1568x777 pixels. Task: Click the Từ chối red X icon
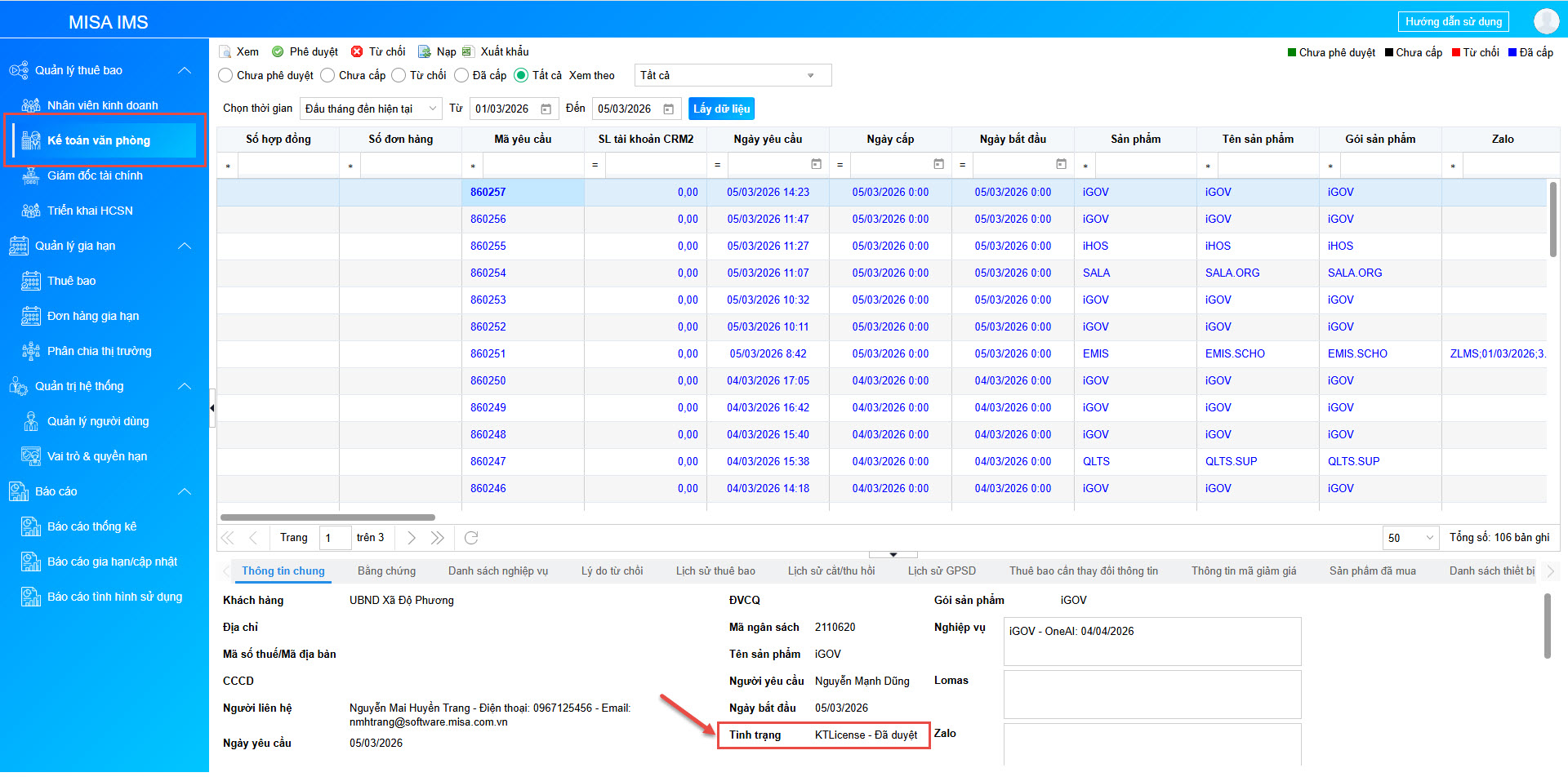(357, 51)
